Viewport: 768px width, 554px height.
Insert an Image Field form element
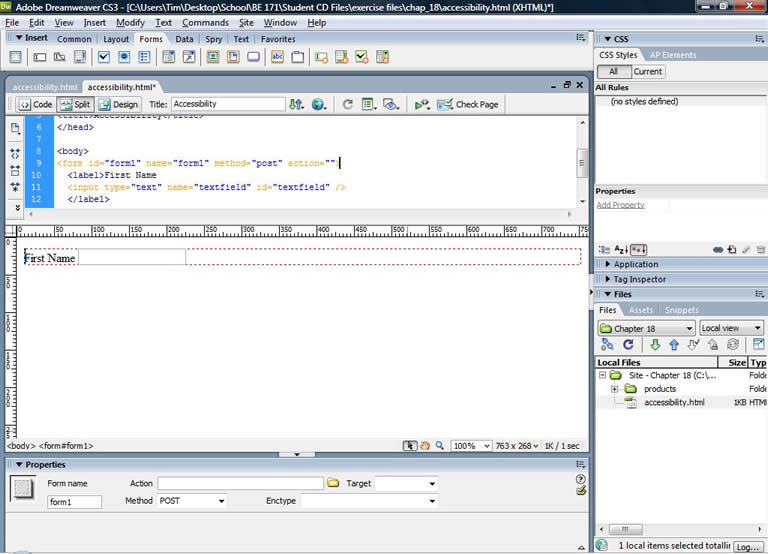[213, 57]
